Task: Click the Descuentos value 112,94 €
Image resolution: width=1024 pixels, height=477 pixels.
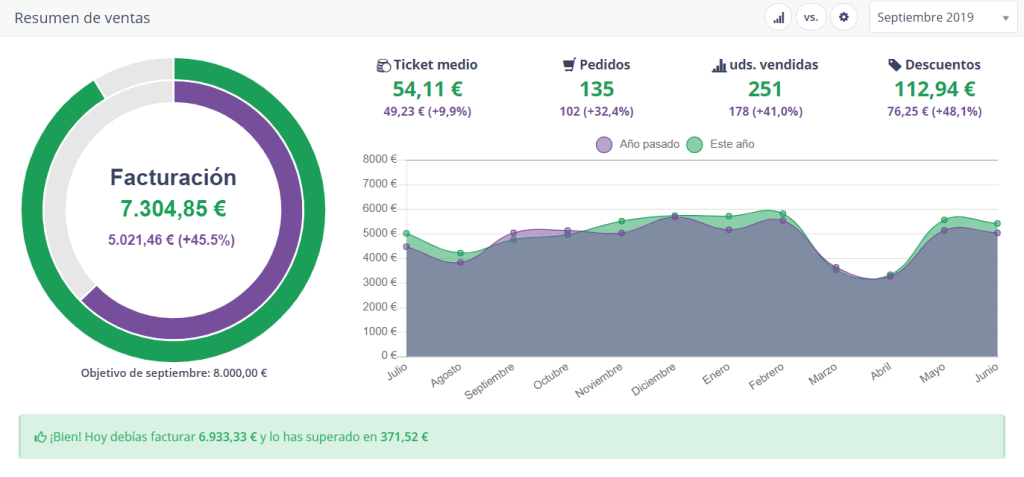Action: 935,89
